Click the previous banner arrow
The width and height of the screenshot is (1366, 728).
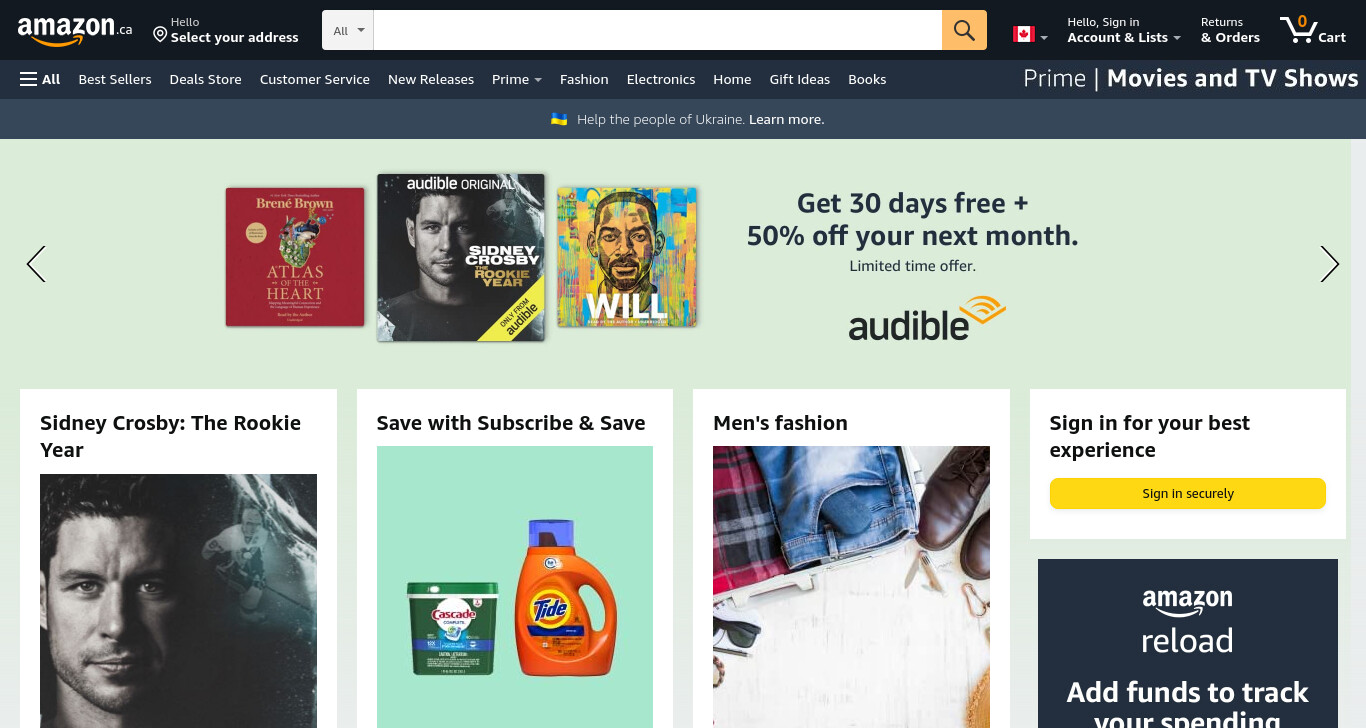point(36,264)
